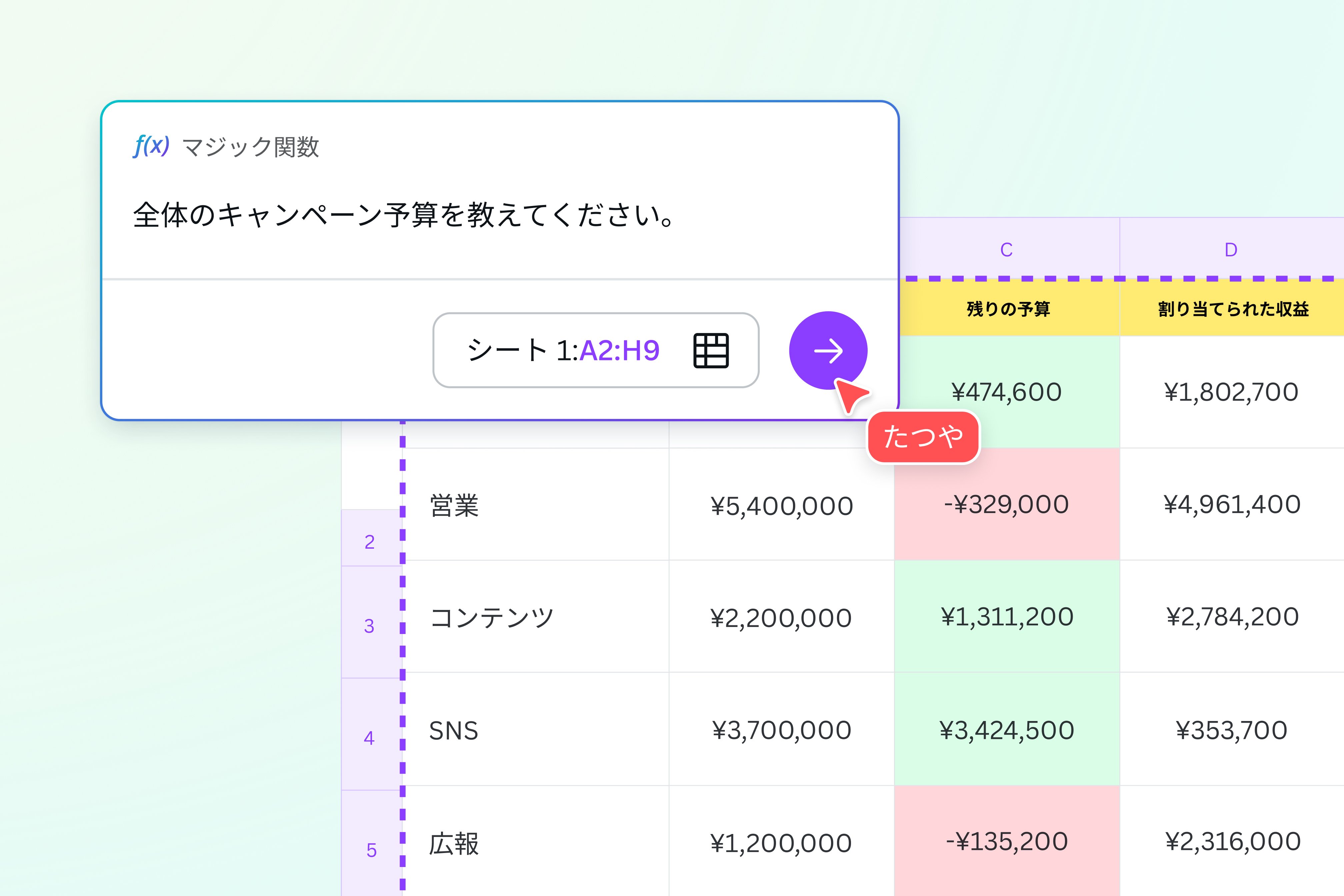Click the cell ¥3,700,000
Viewport: 1344px width, 896px height.
tap(782, 729)
